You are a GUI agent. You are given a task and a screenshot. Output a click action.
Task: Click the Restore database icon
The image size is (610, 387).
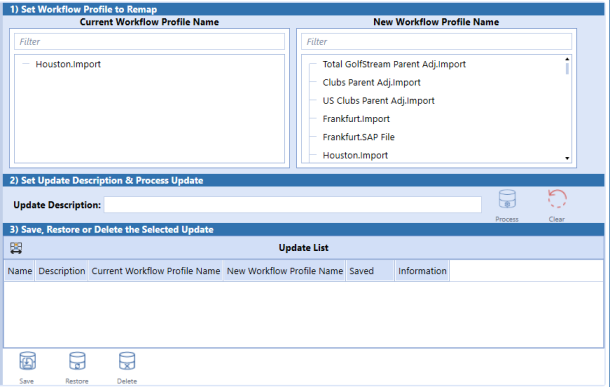(x=77, y=361)
